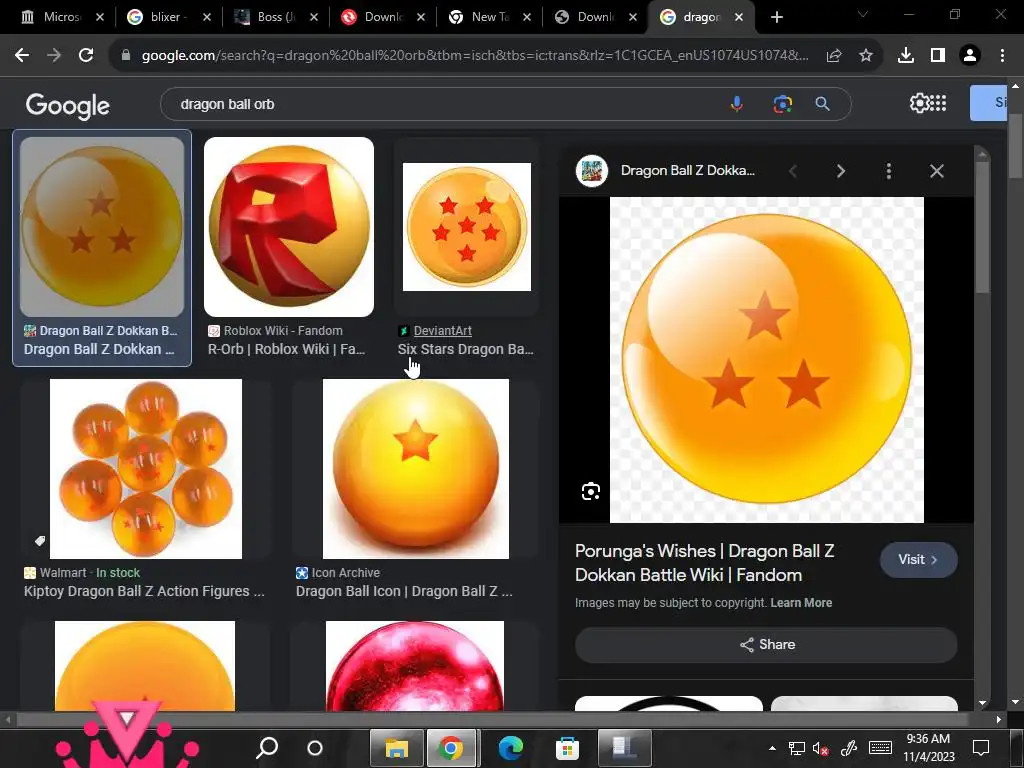Open Windows taskbar search
1024x768 pixels.
[266, 748]
